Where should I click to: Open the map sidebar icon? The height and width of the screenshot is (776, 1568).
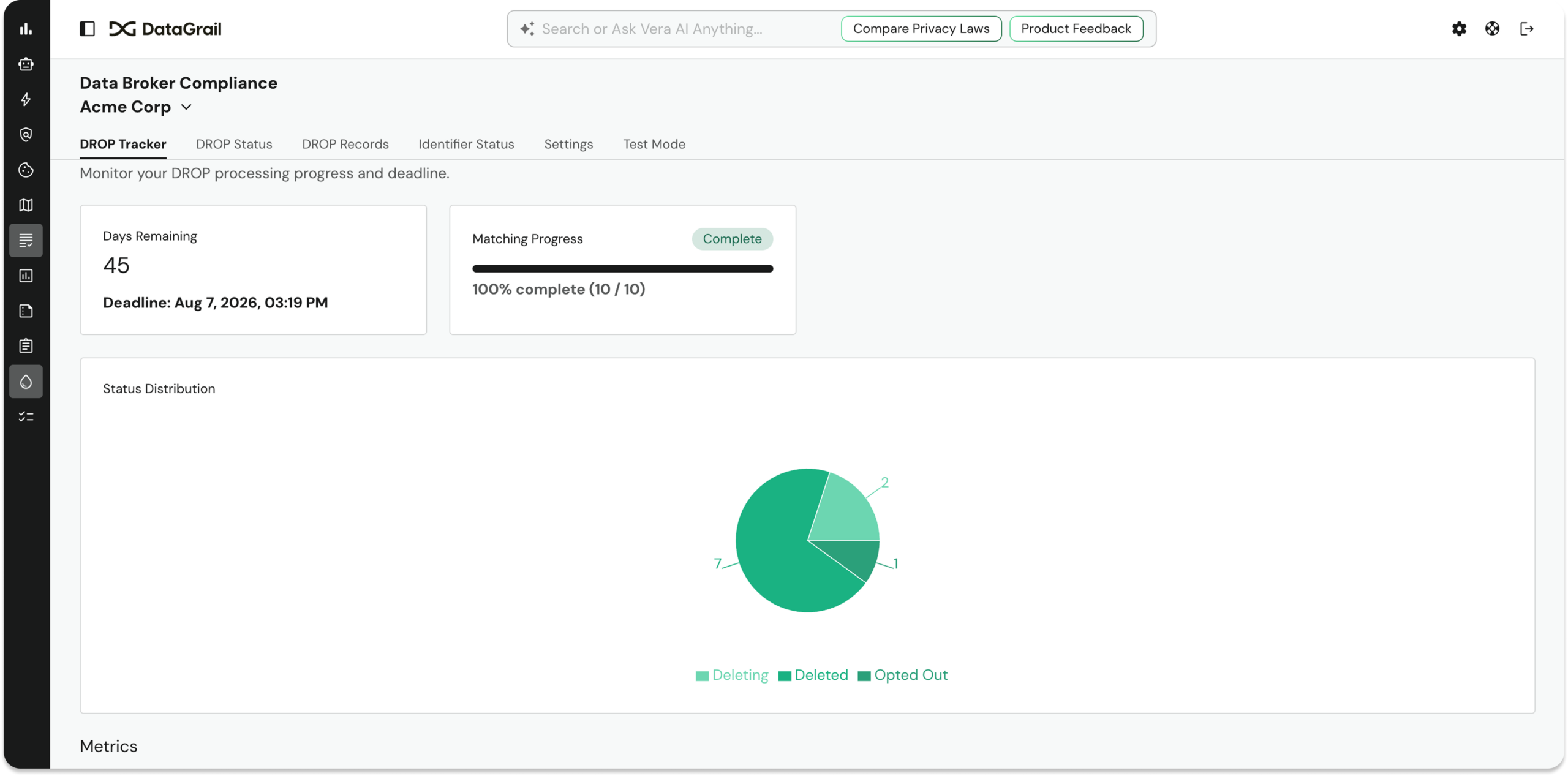point(26,205)
